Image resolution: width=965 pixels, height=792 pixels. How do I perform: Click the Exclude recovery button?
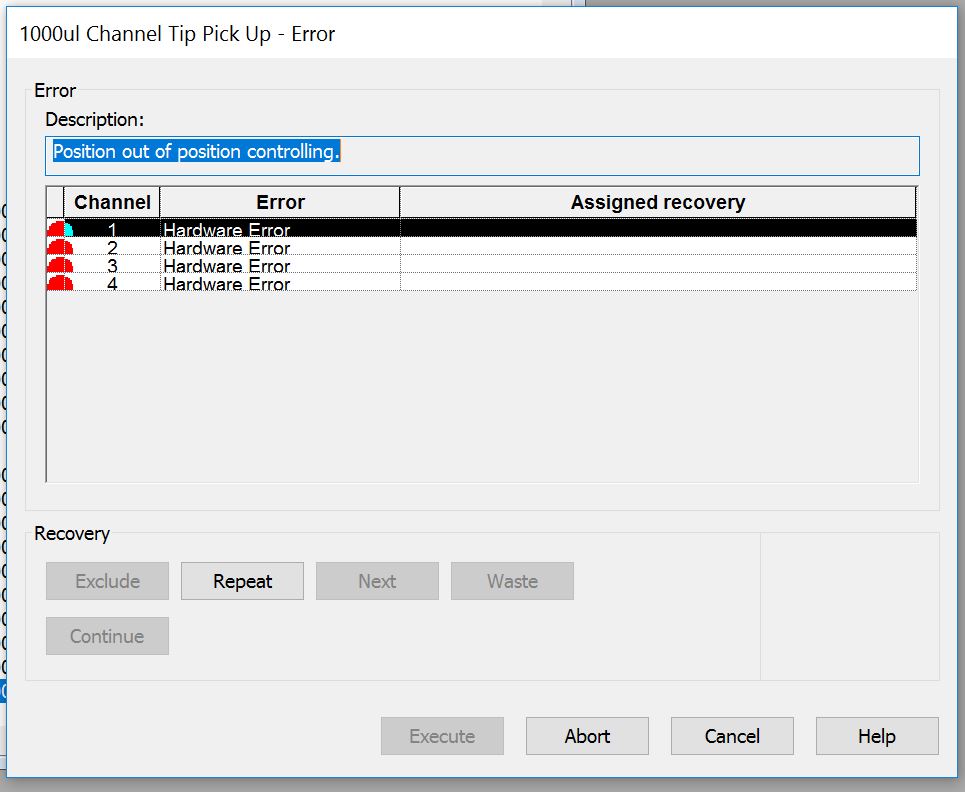107,581
